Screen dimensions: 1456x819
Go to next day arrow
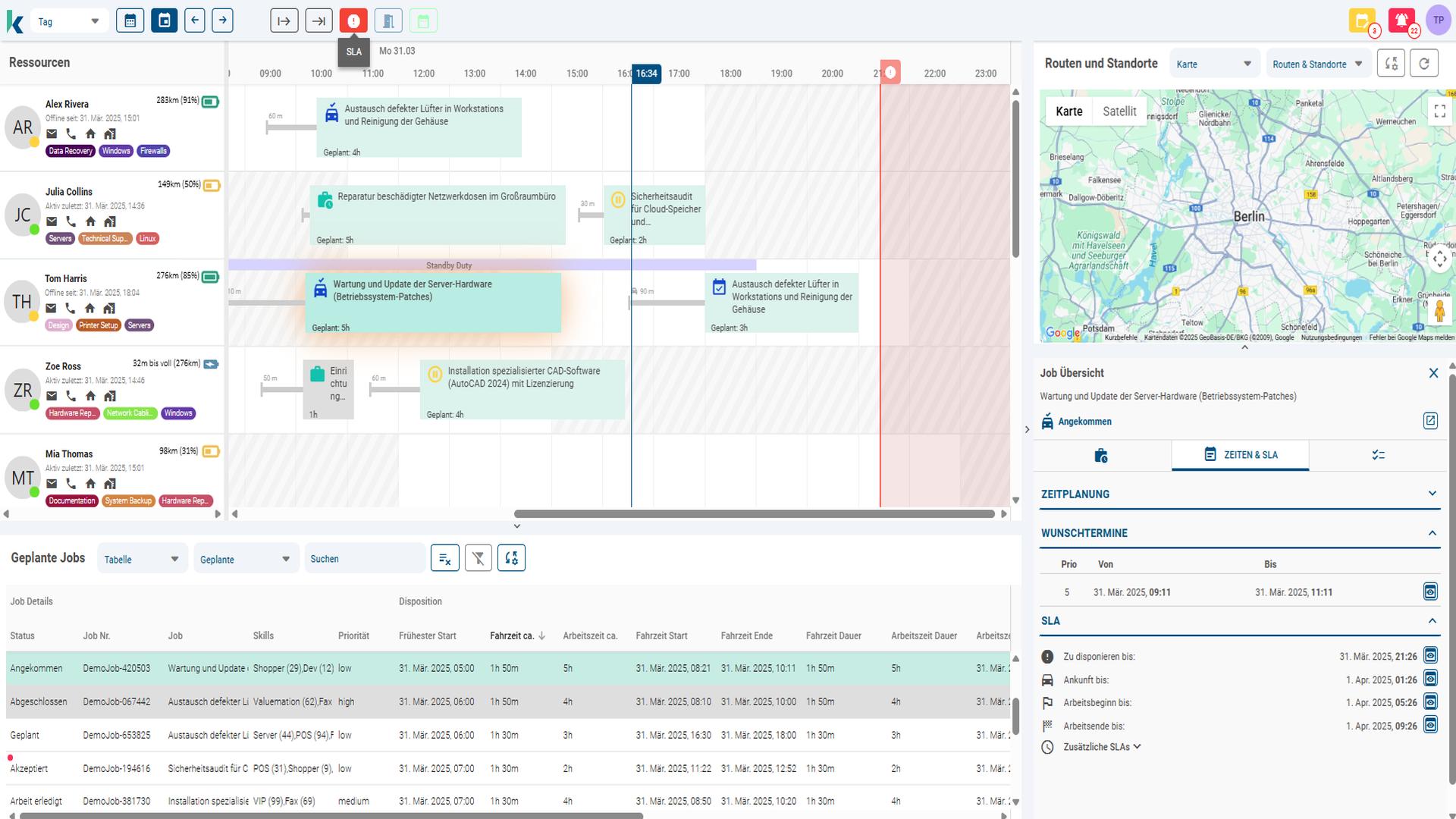(222, 20)
